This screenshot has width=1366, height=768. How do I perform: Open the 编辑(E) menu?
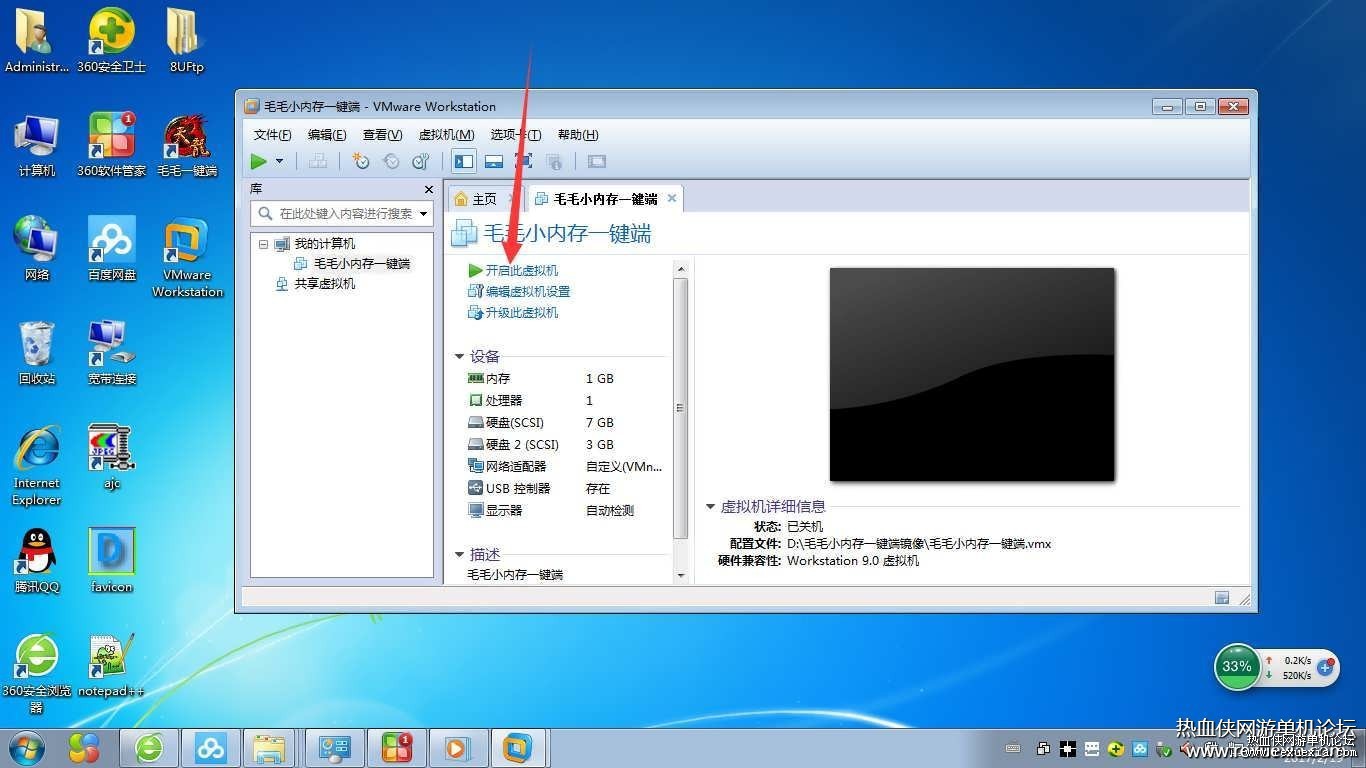tap(327, 135)
